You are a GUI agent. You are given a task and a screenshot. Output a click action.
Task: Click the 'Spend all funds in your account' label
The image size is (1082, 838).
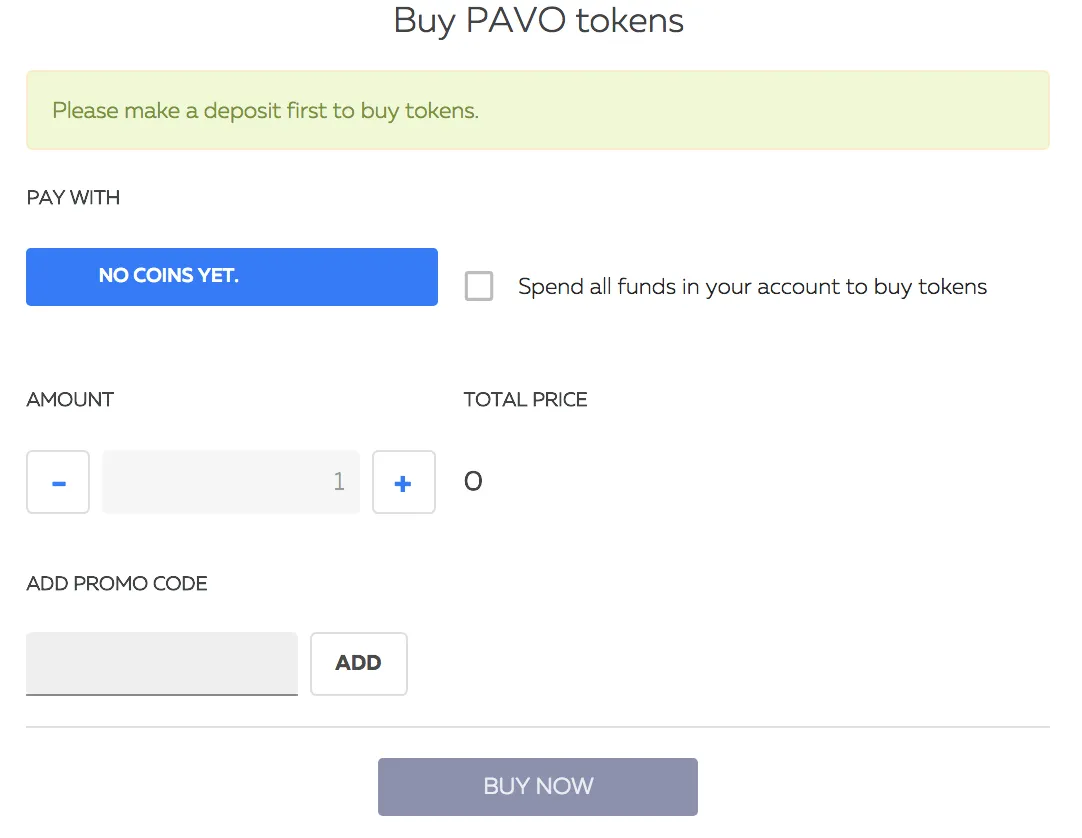[752, 286]
